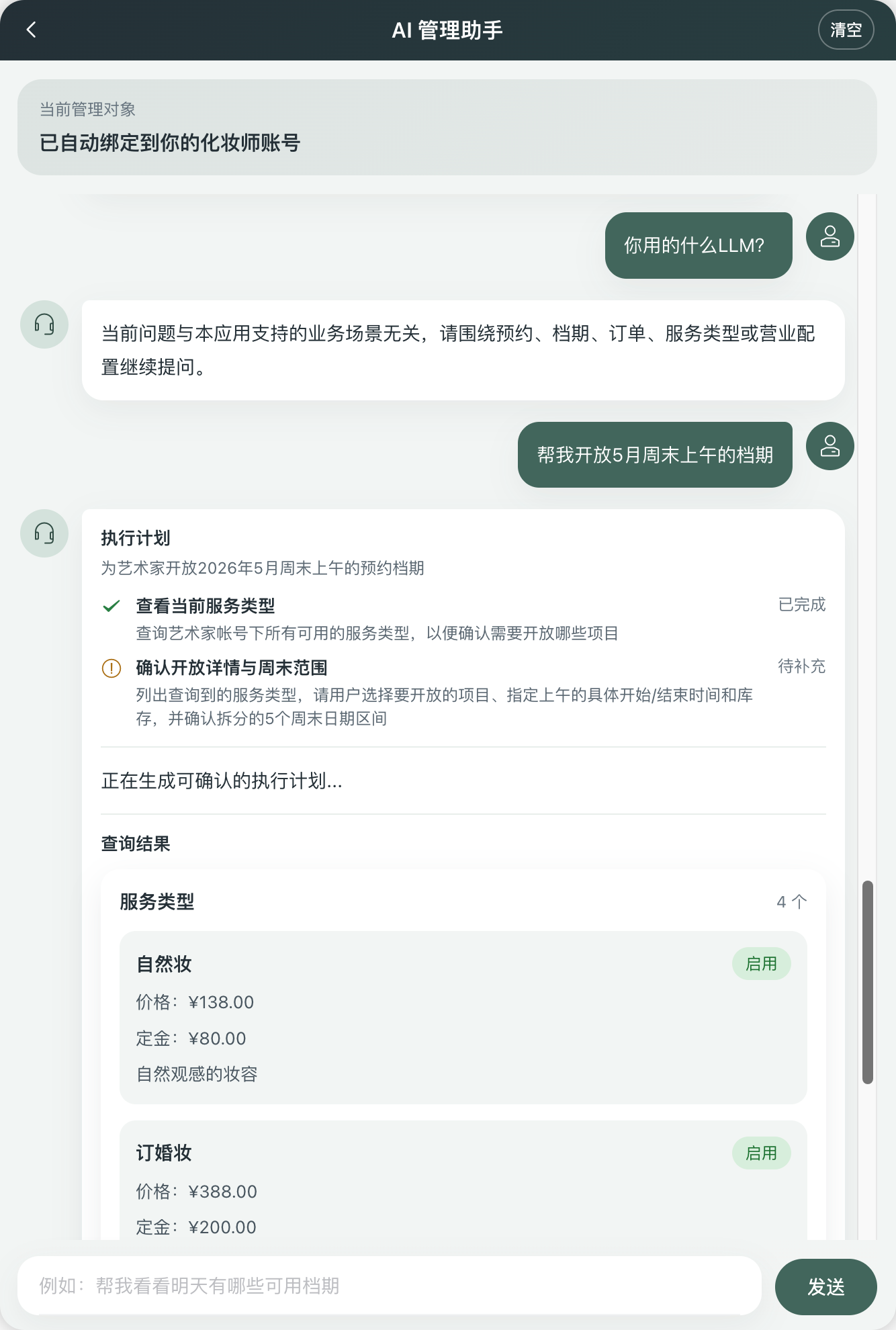Viewport: 896px width, 1330px height.
Task: Click green checkmark for 查看当前服务类型
Action: coord(111,606)
